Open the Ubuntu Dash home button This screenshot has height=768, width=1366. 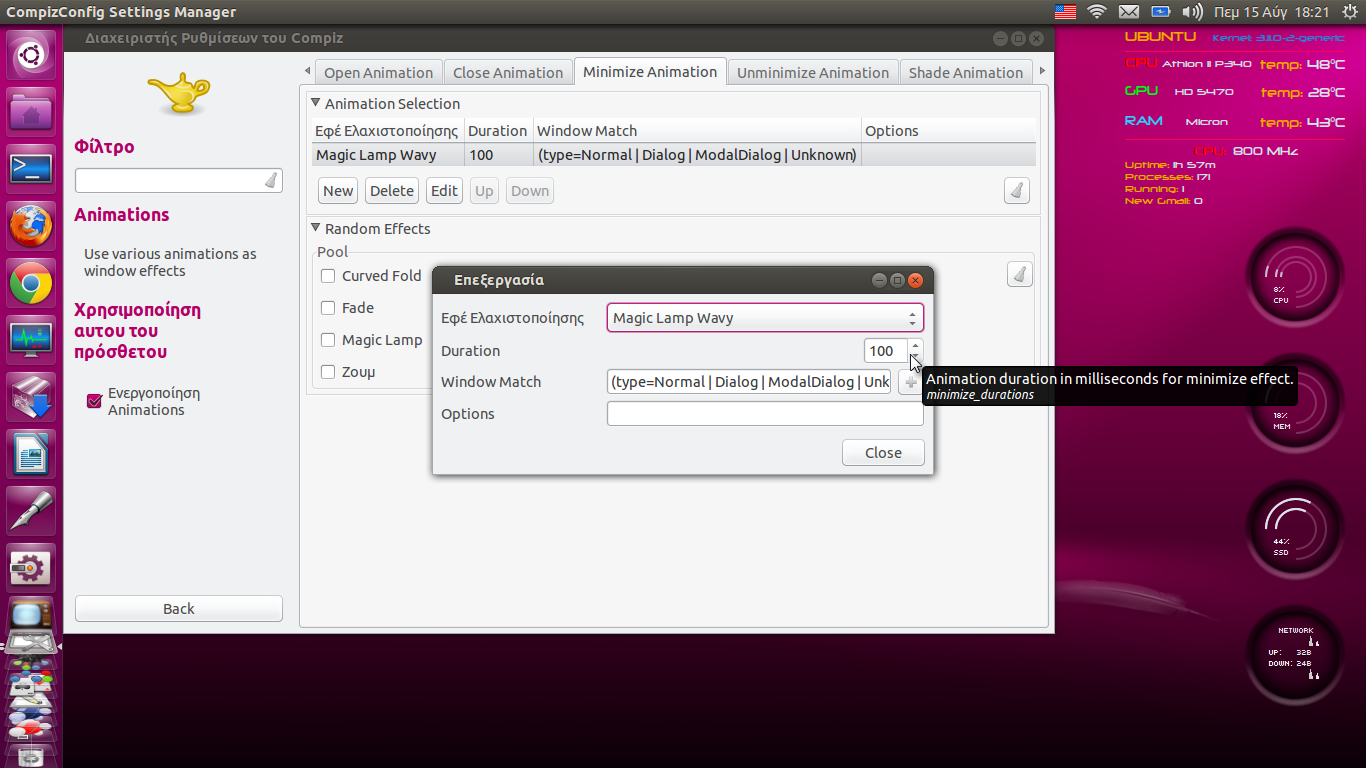coord(31,55)
